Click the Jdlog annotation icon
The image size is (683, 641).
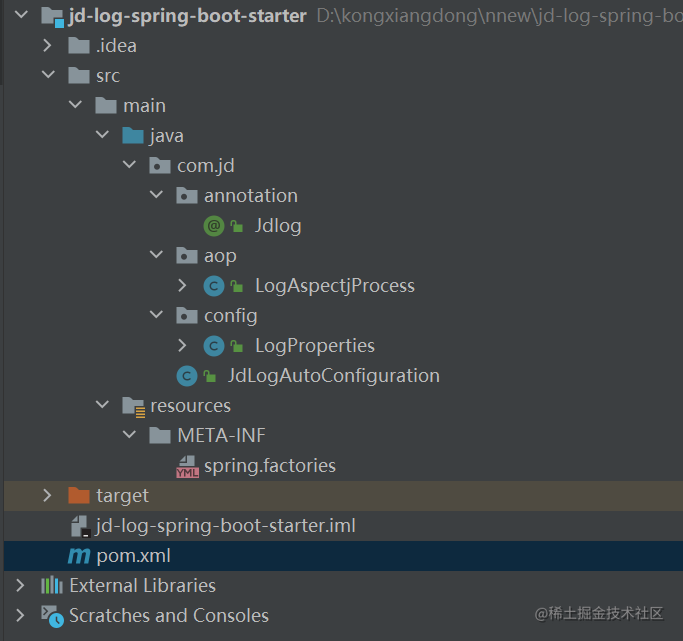coord(213,226)
